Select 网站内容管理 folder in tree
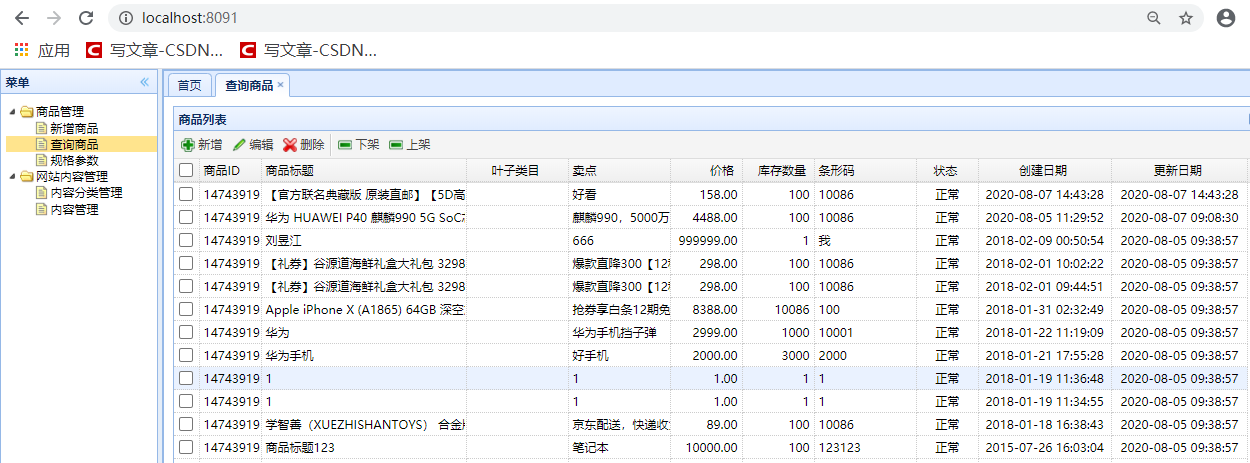This screenshot has height=463, width=1250. point(72,177)
